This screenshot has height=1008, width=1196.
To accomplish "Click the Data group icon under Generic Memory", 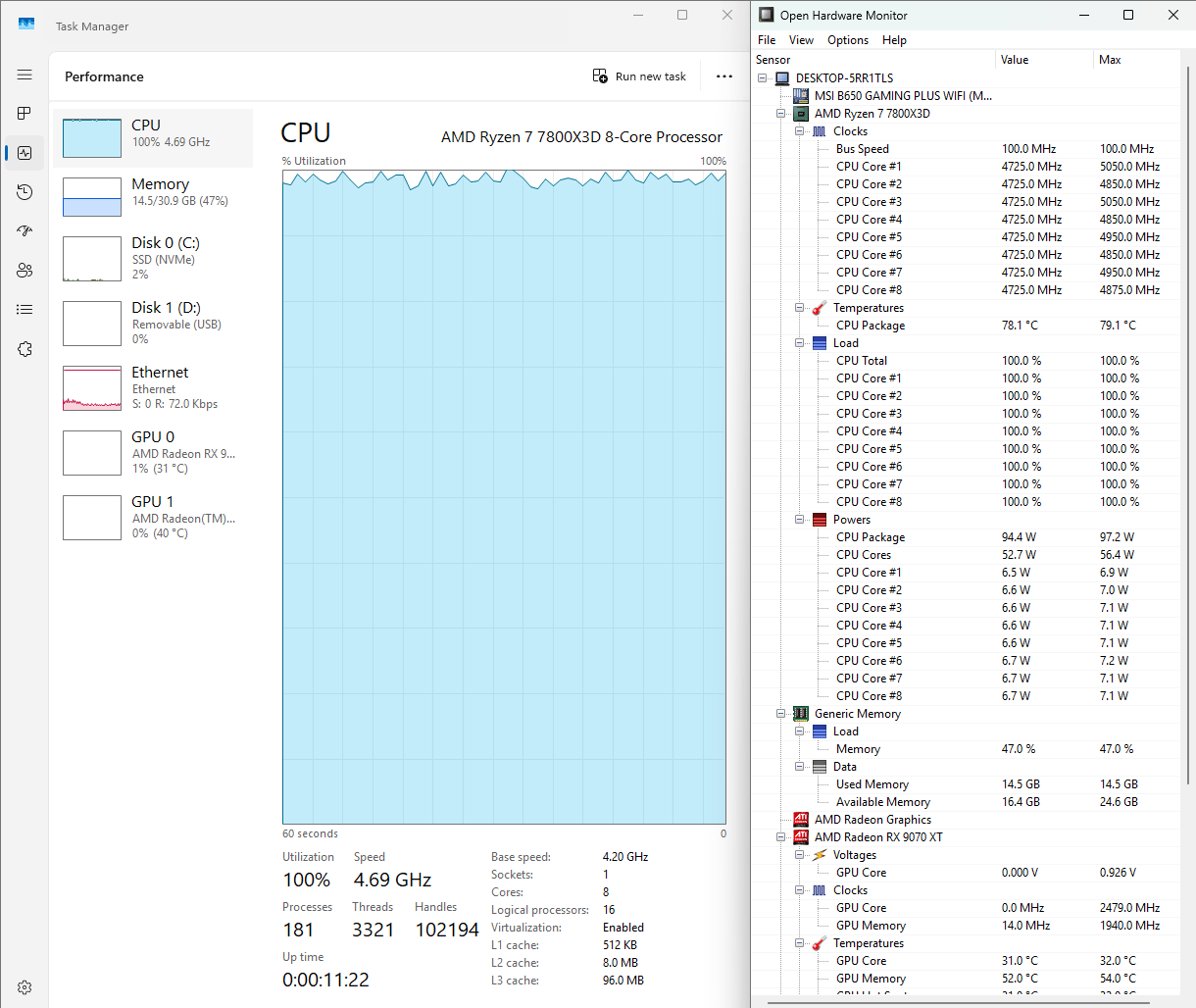I will [820, 767].
